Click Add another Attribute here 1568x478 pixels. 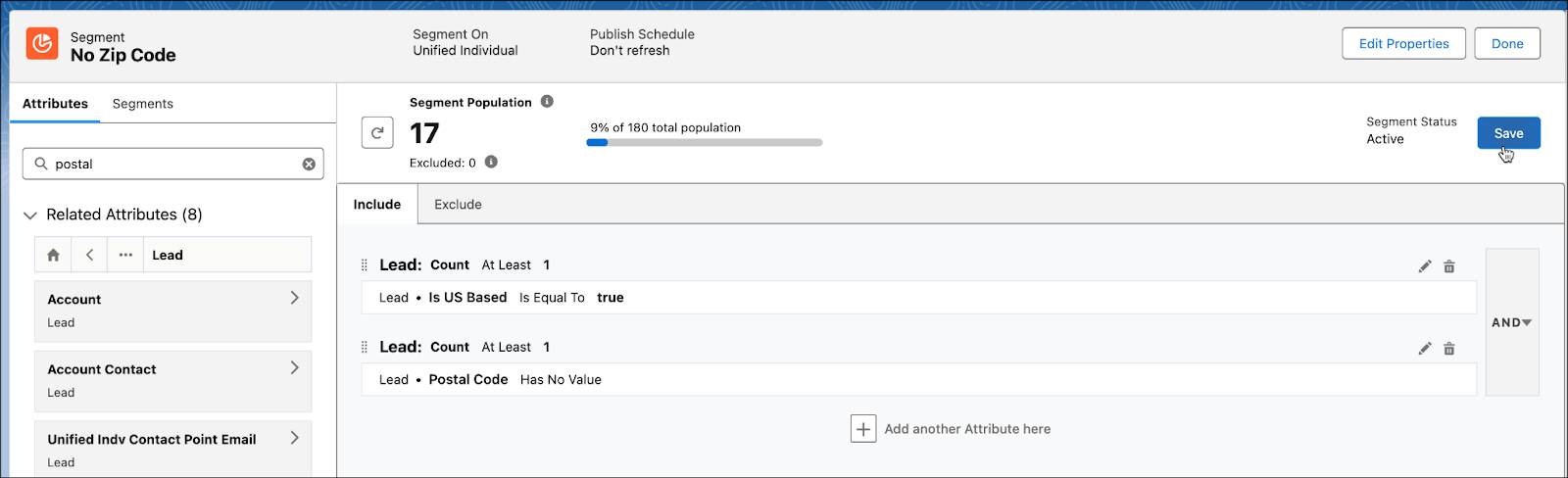[951, 429]
